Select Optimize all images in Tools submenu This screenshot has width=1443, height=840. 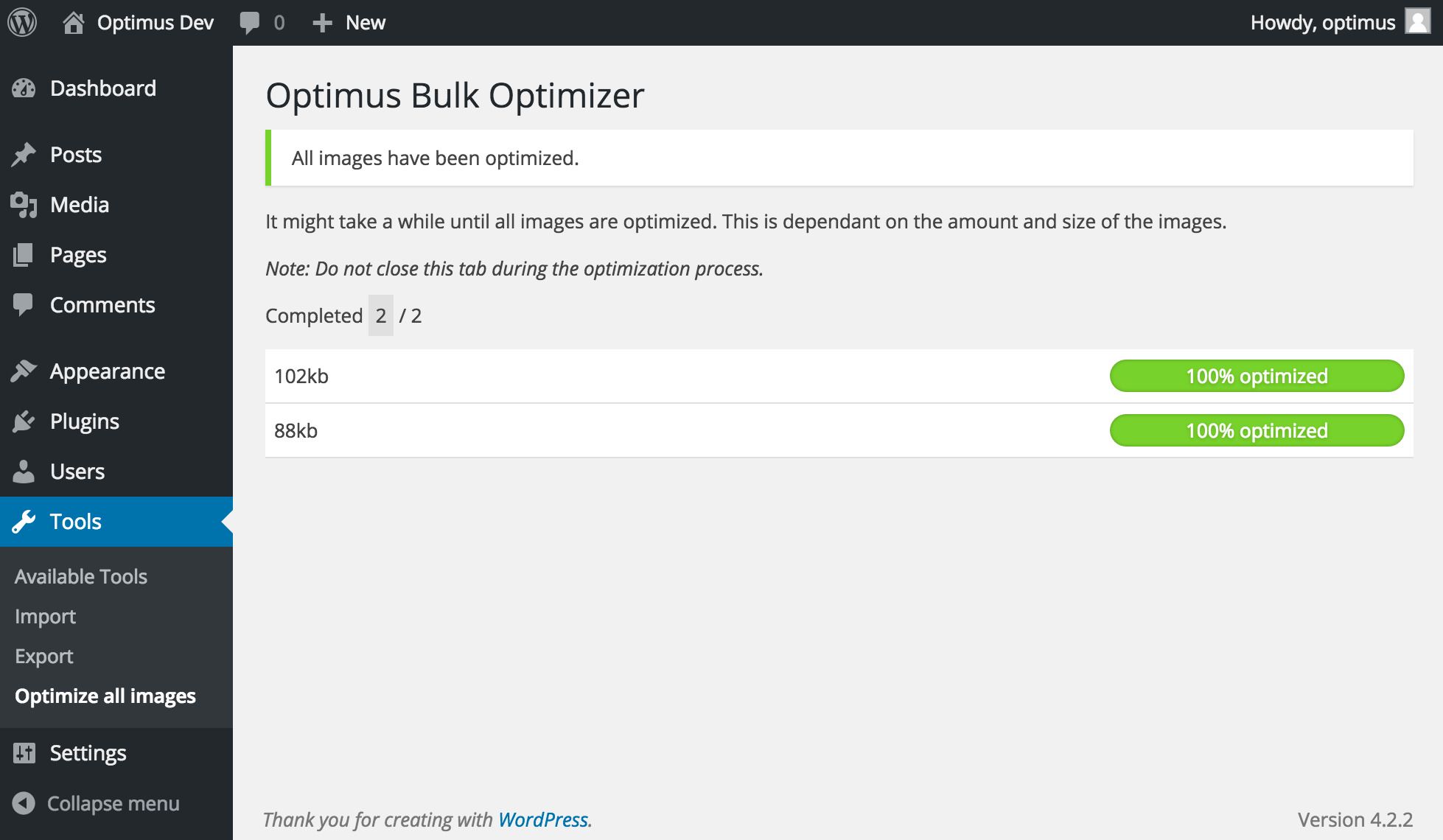click(x=105, y=696)
